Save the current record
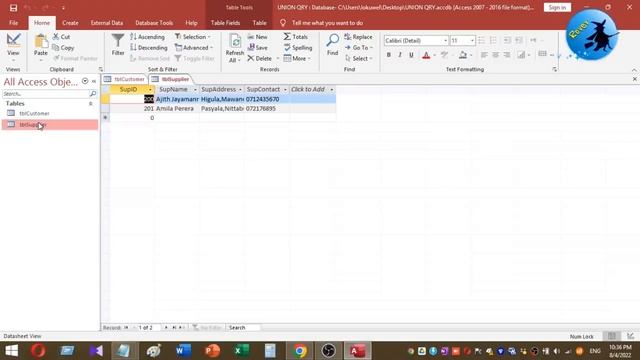 (258, 48)
